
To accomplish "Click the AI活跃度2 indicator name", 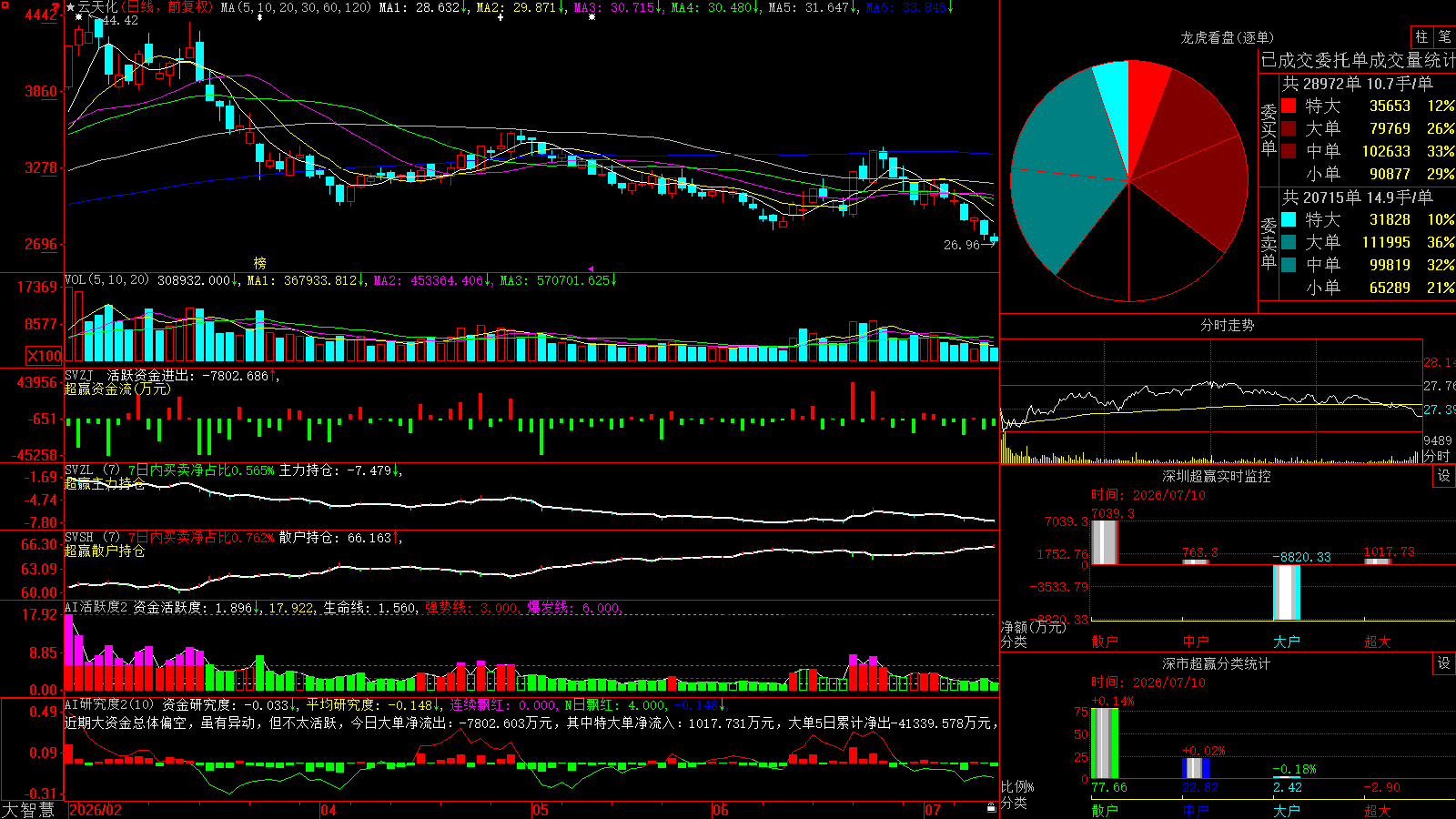I will [96, 607].
